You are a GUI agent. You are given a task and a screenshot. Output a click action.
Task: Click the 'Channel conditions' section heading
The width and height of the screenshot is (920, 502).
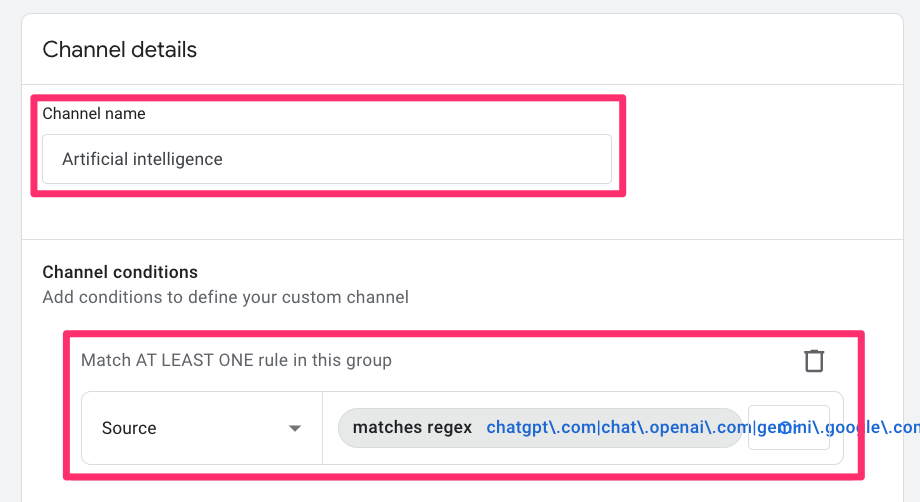pos(119,272)
